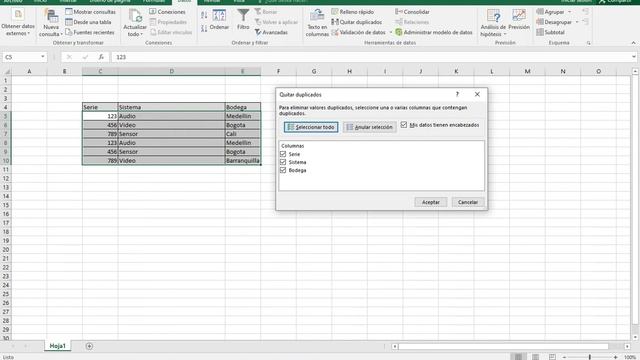Open Análisis de hipótesis menu
The image size is (640, 360).
(x=493, y=23)
